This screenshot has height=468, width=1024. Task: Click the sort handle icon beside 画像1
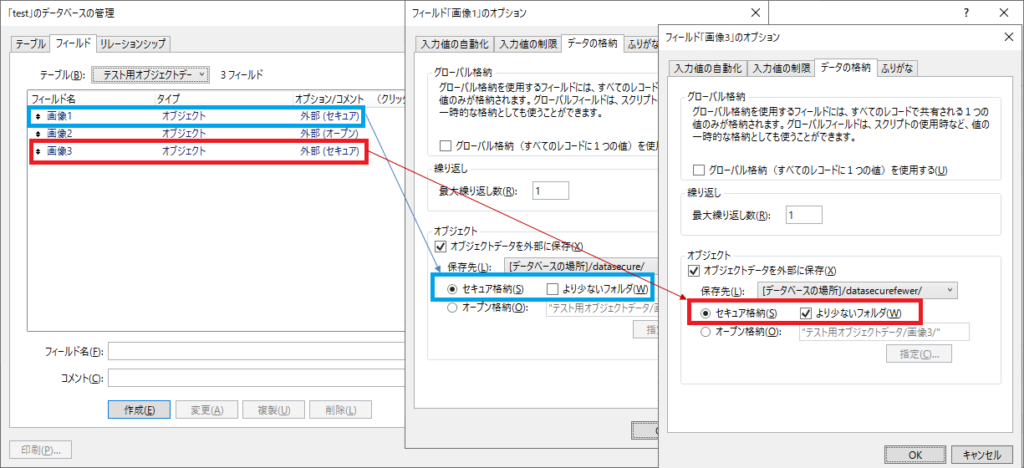pos(38,116)
